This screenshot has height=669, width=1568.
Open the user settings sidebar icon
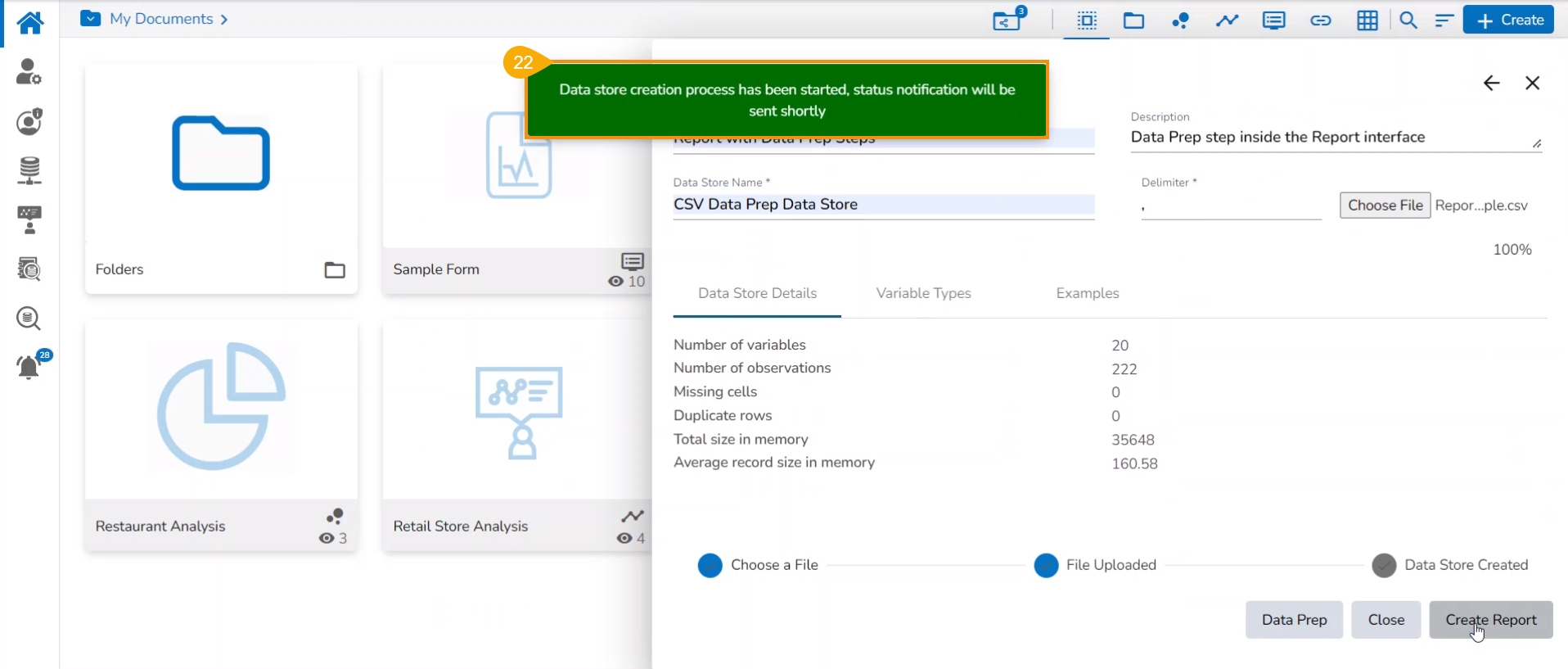click(29, 72)
